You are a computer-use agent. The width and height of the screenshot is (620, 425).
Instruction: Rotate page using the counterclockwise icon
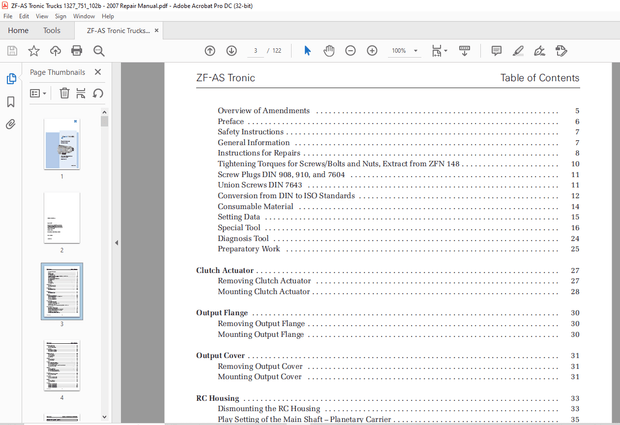coord(98,93)
